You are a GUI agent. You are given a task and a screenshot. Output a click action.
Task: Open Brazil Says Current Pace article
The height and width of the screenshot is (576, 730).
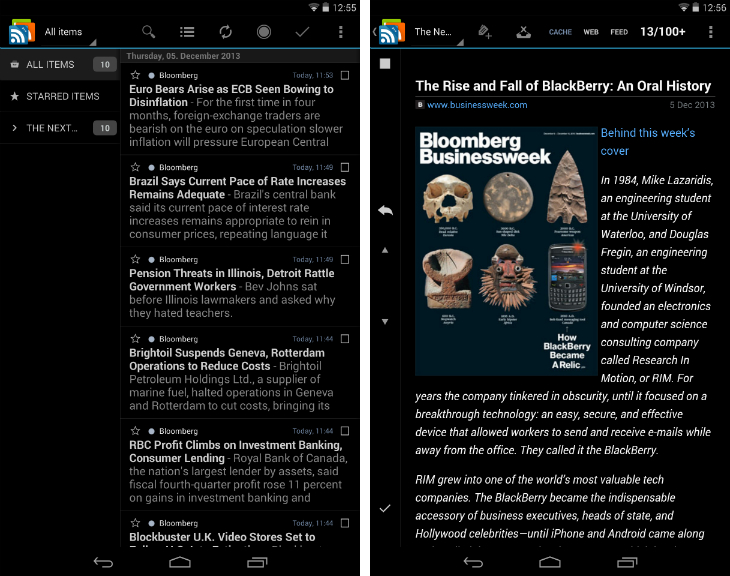click(240, 201)
